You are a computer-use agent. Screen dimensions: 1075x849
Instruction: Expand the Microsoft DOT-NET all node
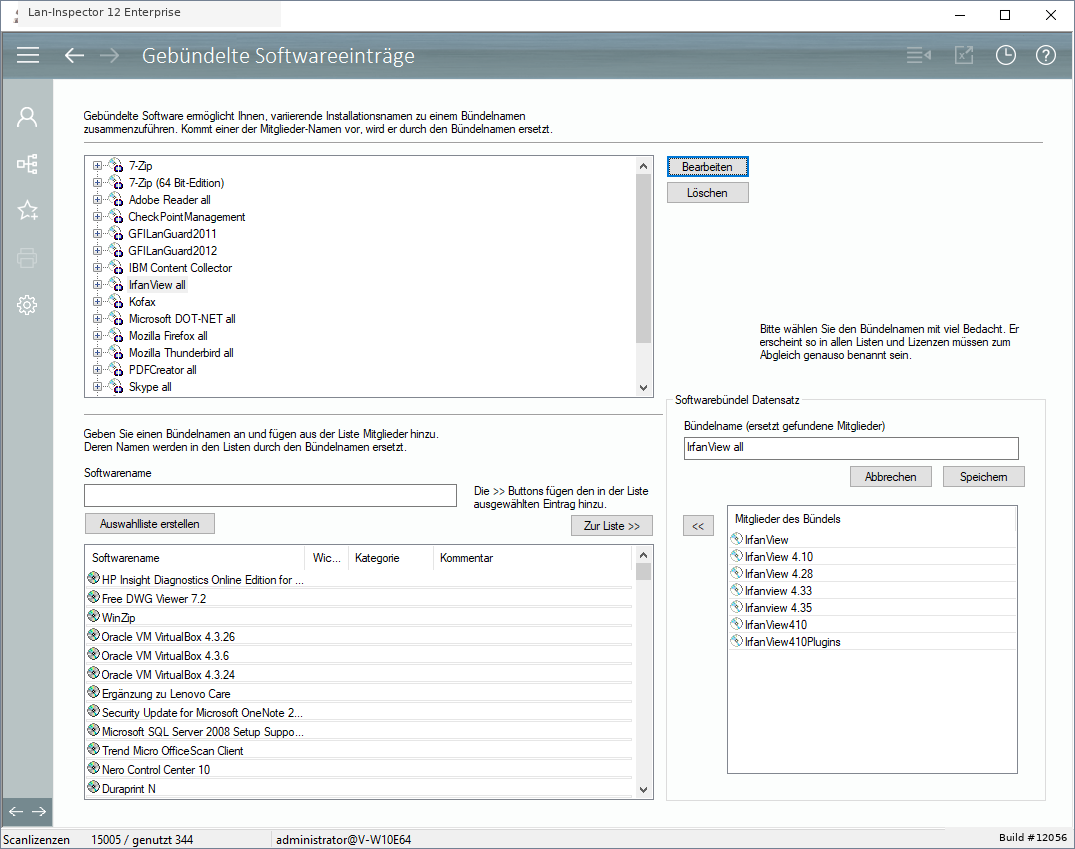[x=97, y=319]
